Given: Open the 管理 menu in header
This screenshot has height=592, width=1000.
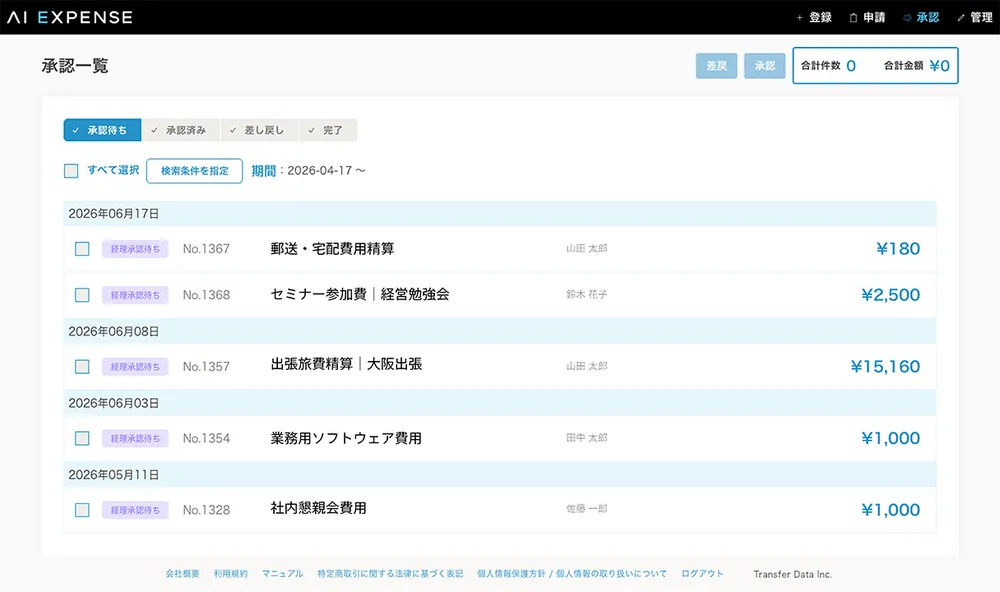Looking at the screenshot, I should [974, 17].
